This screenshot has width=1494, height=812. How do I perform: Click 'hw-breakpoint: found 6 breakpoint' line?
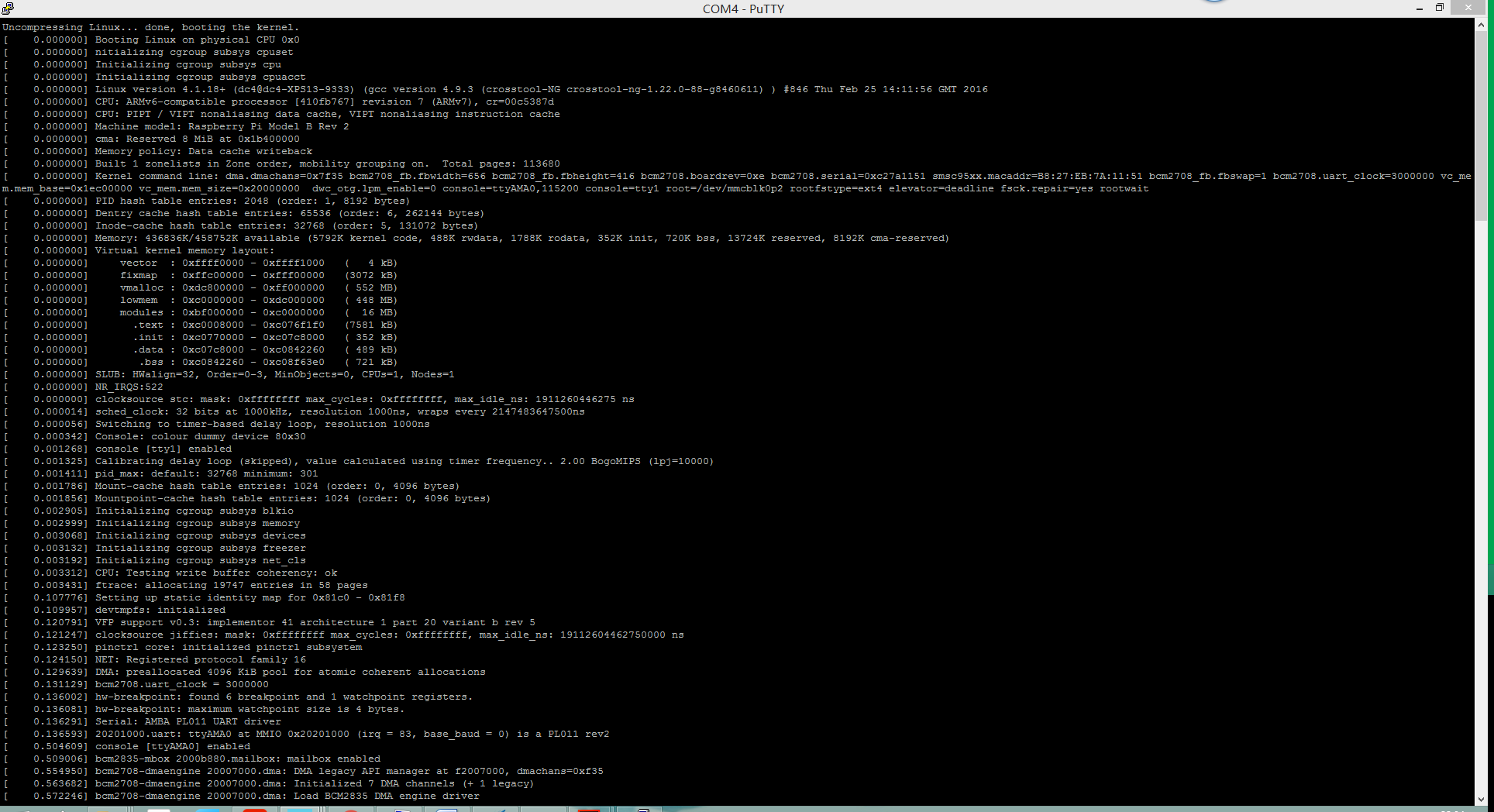click(284, 697)
